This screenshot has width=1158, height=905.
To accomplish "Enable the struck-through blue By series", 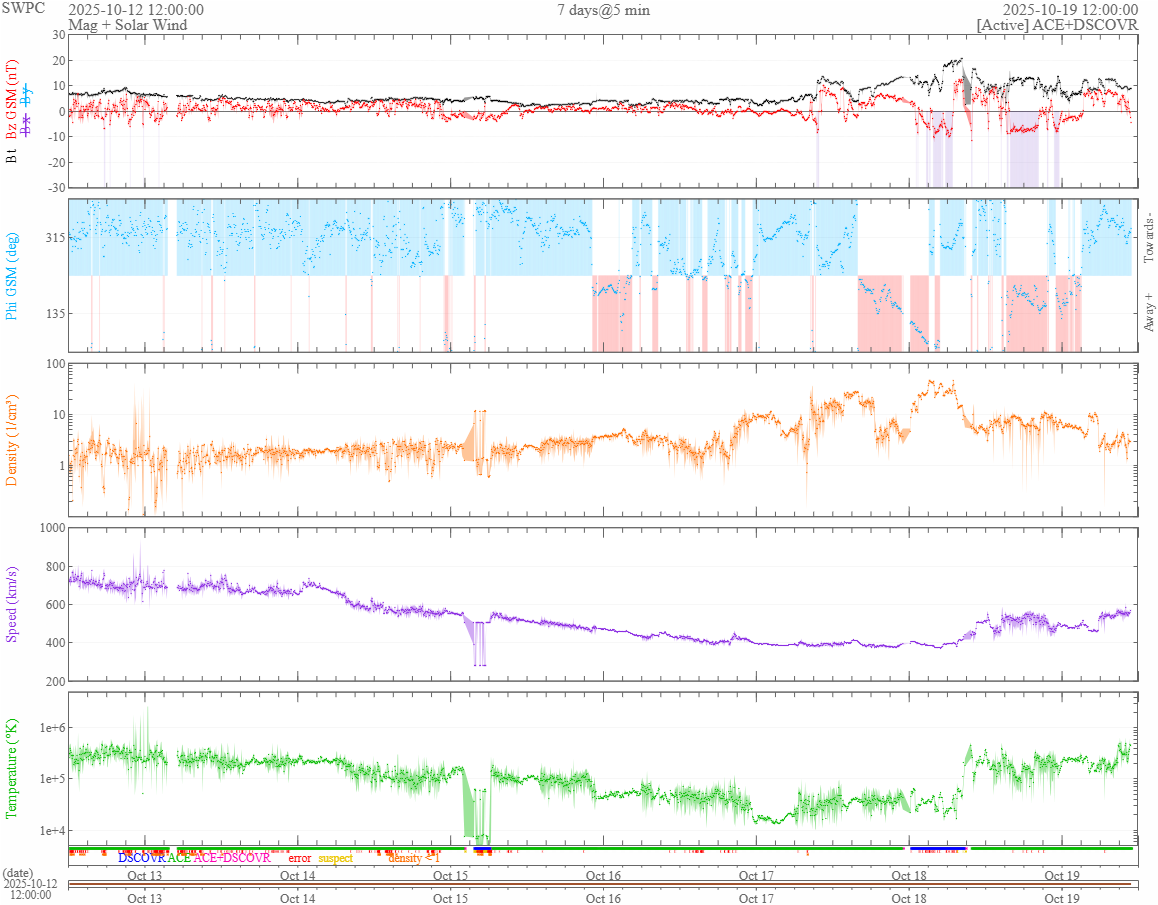I will pyautogui.click(x=27, y=95).
